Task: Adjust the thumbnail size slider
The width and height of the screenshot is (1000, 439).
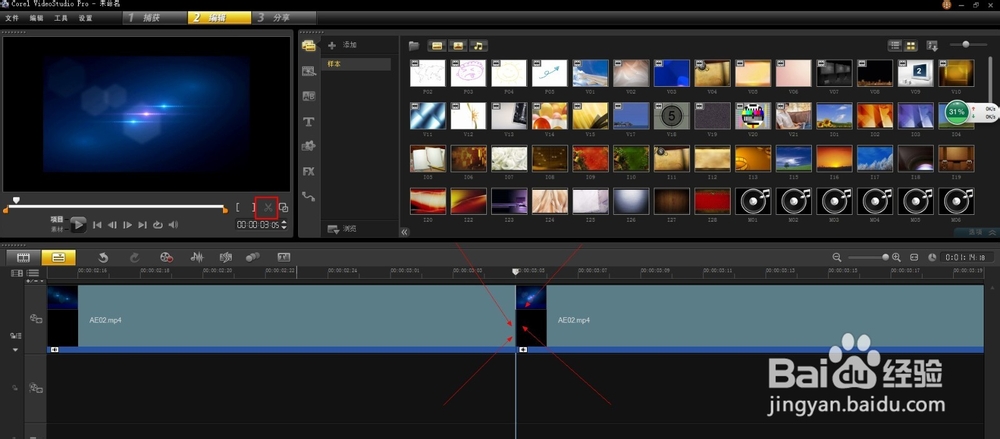Action: [x=966, y=45]
